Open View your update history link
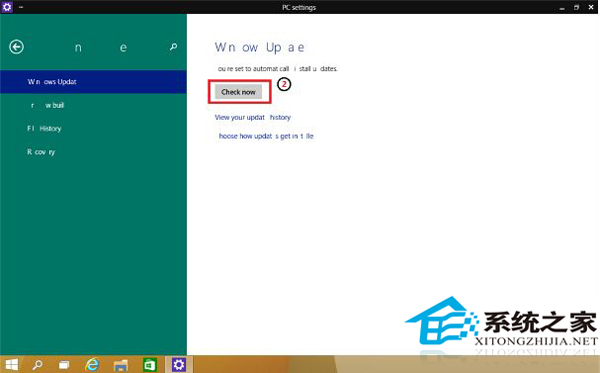 [x=253, y=117]
